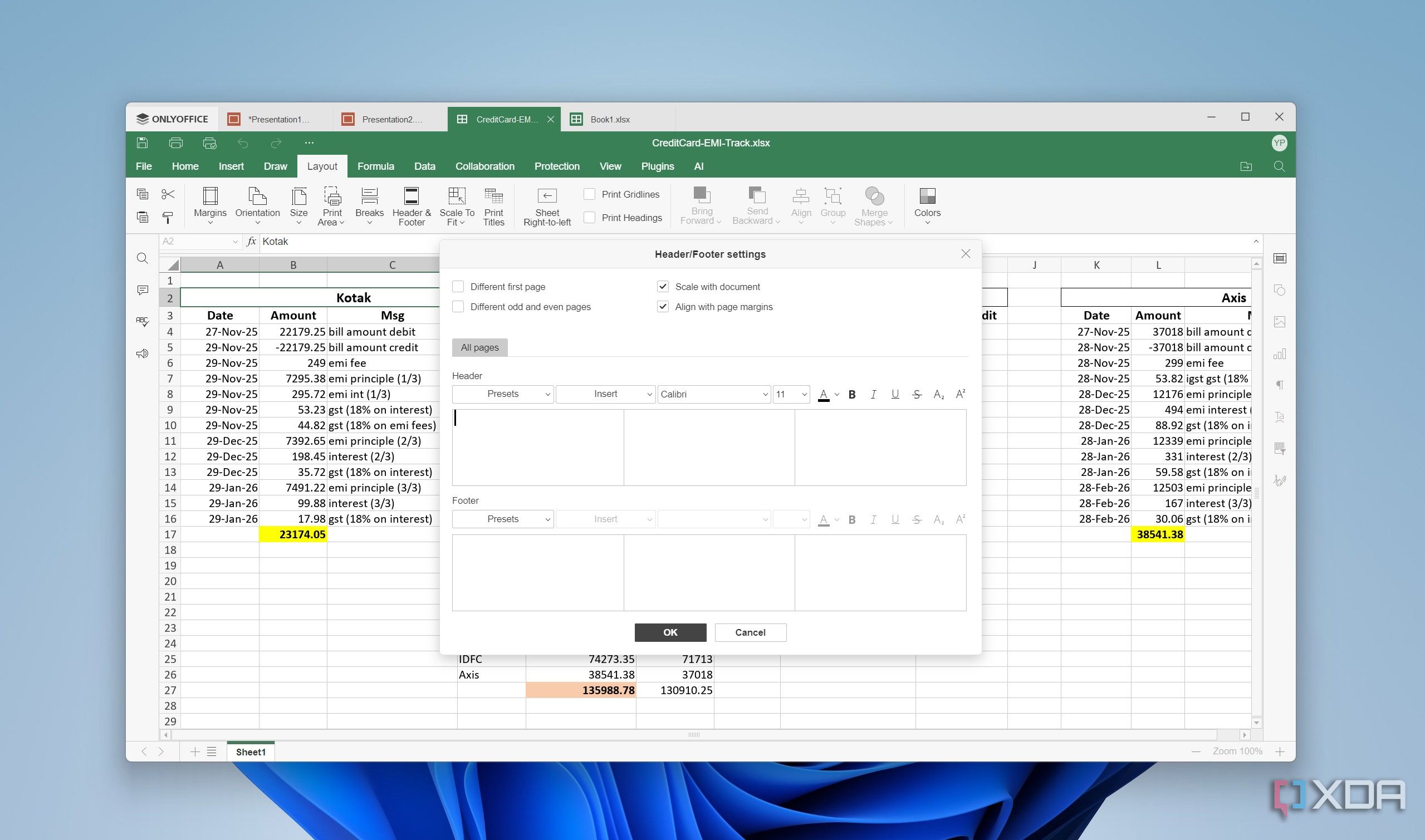Switch to the Home ribbon tab
This screenshot has width=1425, height=840.
[185, 166]
